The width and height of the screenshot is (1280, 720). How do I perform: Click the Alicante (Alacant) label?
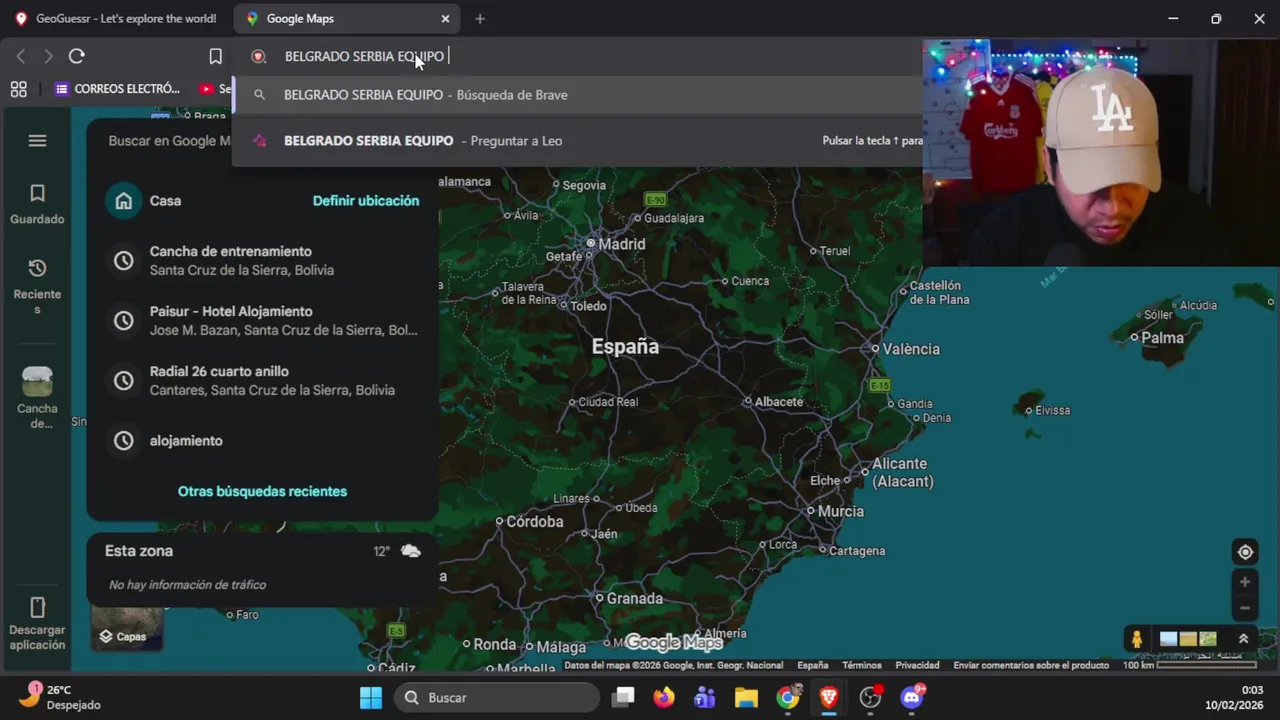click(x=902, y=473)
